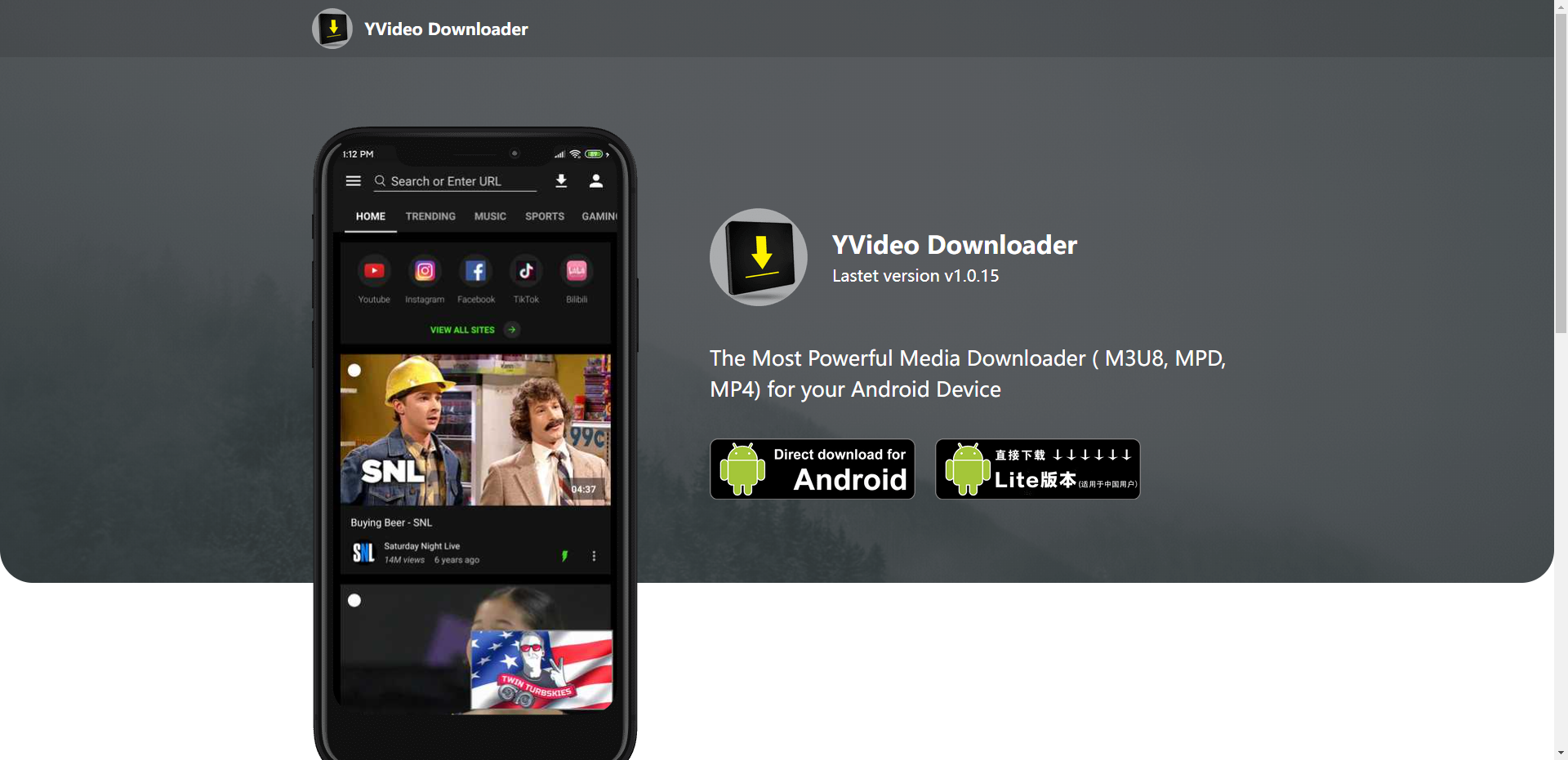The image size is (1568, 760).
Task: Open the three-dot menu on the SNL video
Action: [x=594, y=555]
